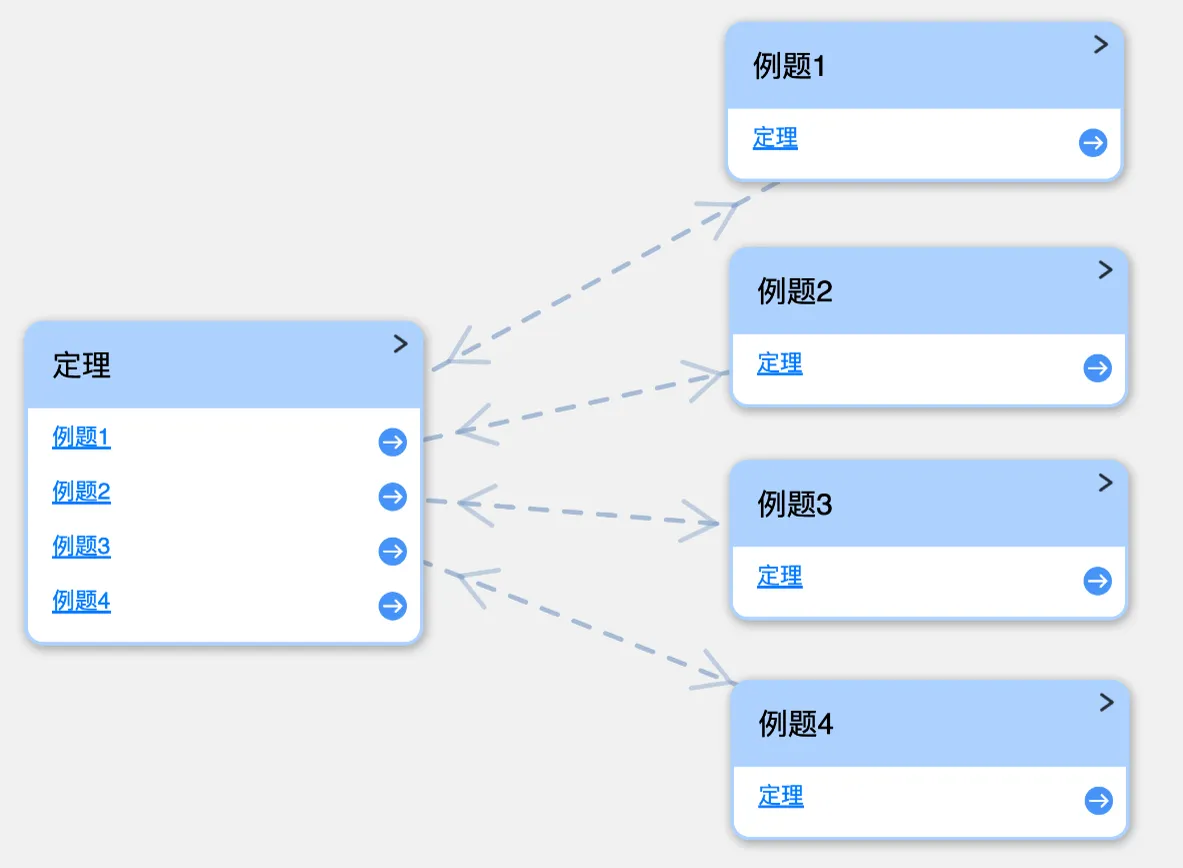
Task: Click arrow icon in 例题3 card's 定理 row
Action: pyautogui.click(x=1097, y=580)
